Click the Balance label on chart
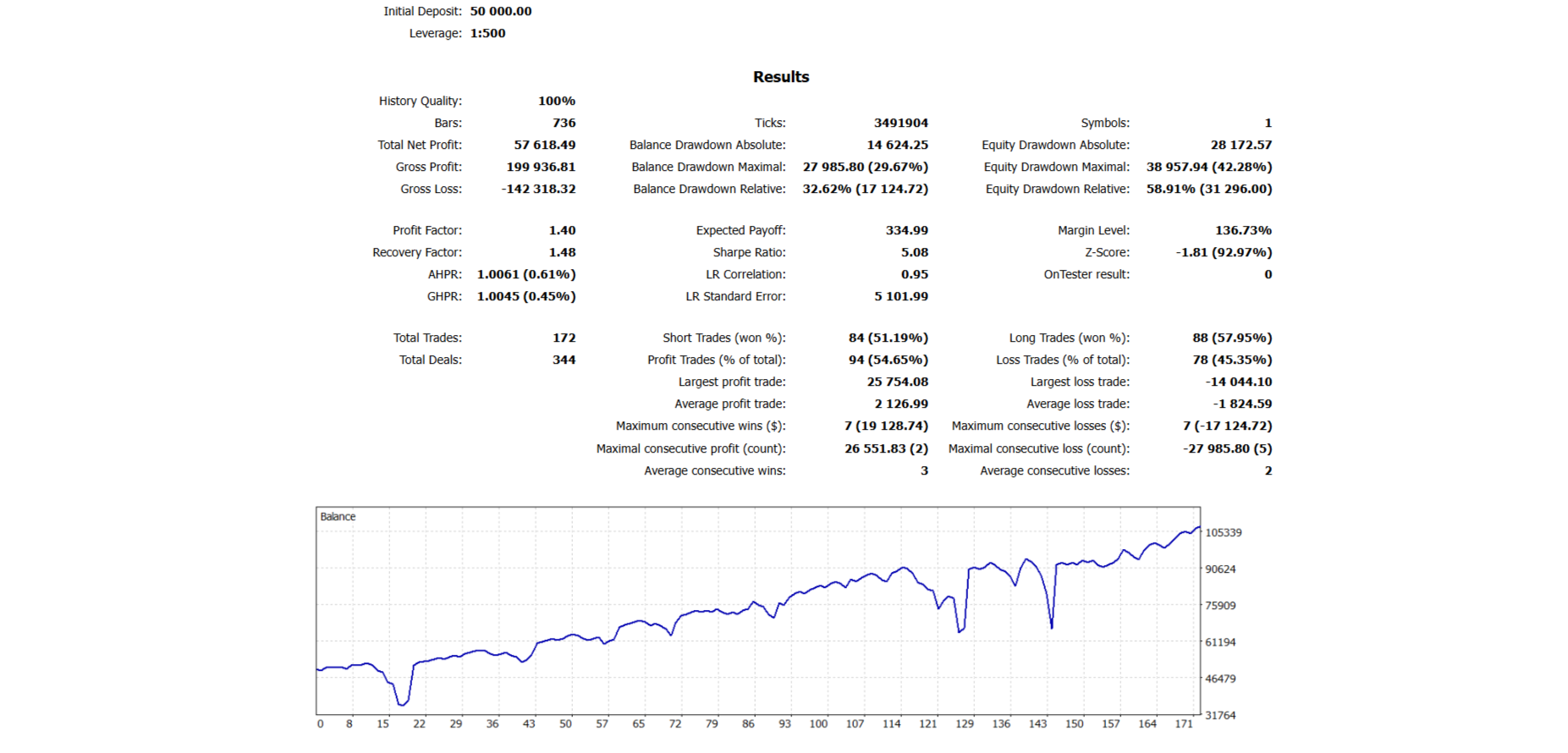Screen dimensions: 1568x753 pyautogui.click(x=338, y=517)
